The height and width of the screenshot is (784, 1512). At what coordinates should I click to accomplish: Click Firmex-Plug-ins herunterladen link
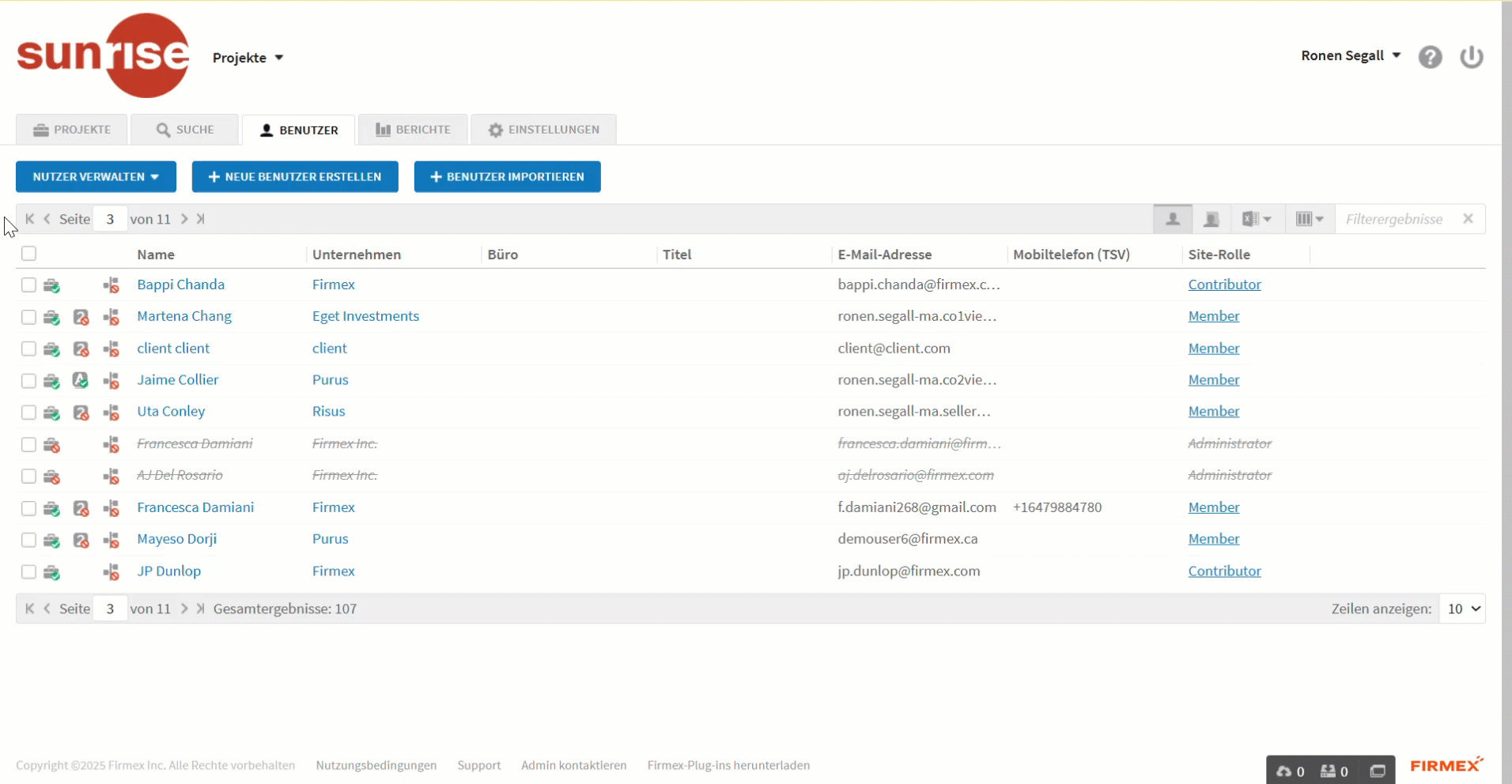point(728,765)
